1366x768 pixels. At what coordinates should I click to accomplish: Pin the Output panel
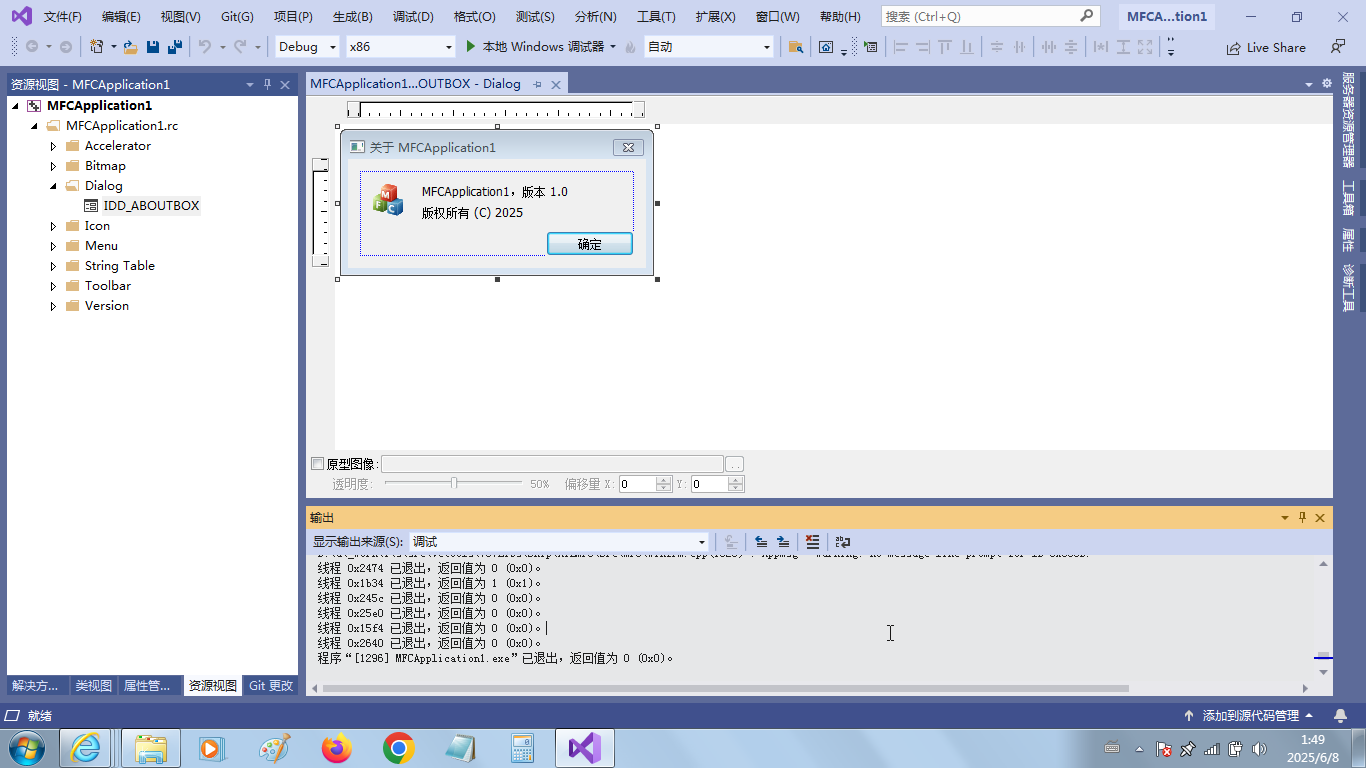pos(1302,518)
